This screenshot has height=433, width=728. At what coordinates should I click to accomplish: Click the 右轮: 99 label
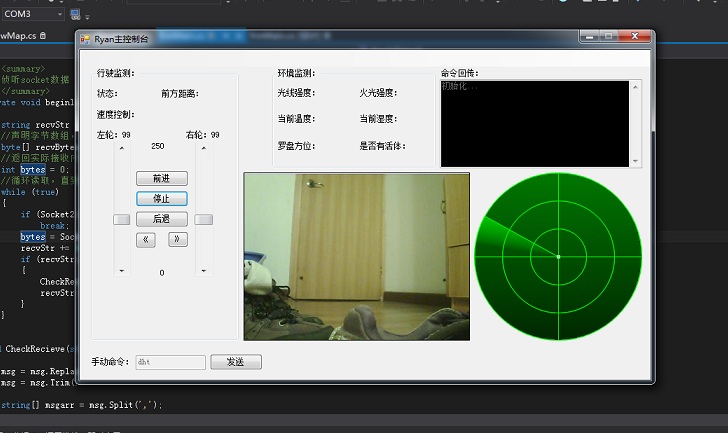[x=202, y=135]
